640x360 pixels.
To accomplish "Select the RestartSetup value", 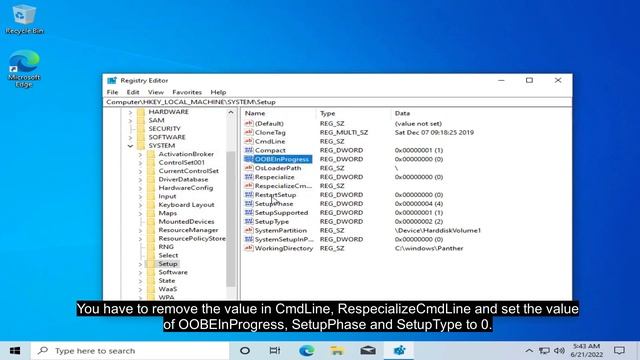I will pos(276,195).
